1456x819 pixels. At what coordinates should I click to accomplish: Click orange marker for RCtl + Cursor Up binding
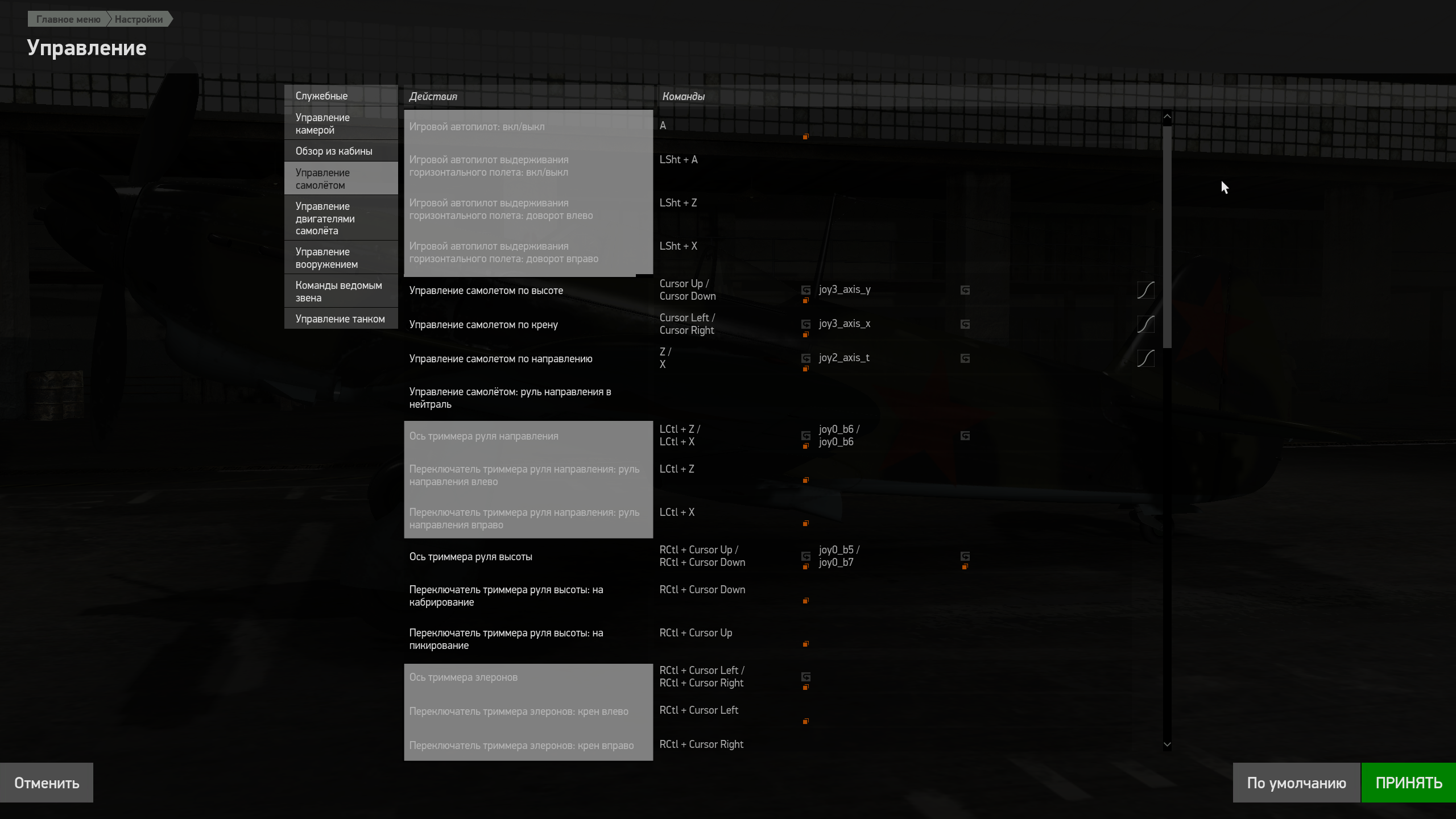tap(805, 644)
